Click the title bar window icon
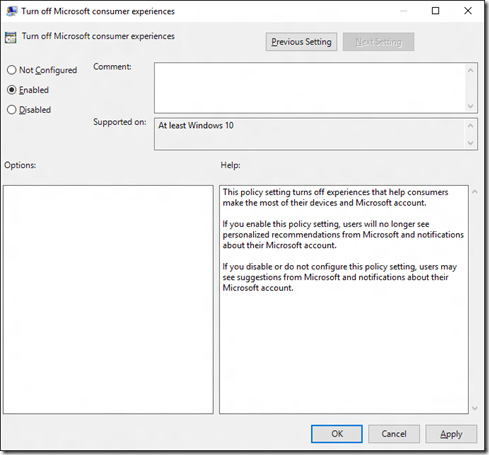489x455 pixels. point(12,11)
